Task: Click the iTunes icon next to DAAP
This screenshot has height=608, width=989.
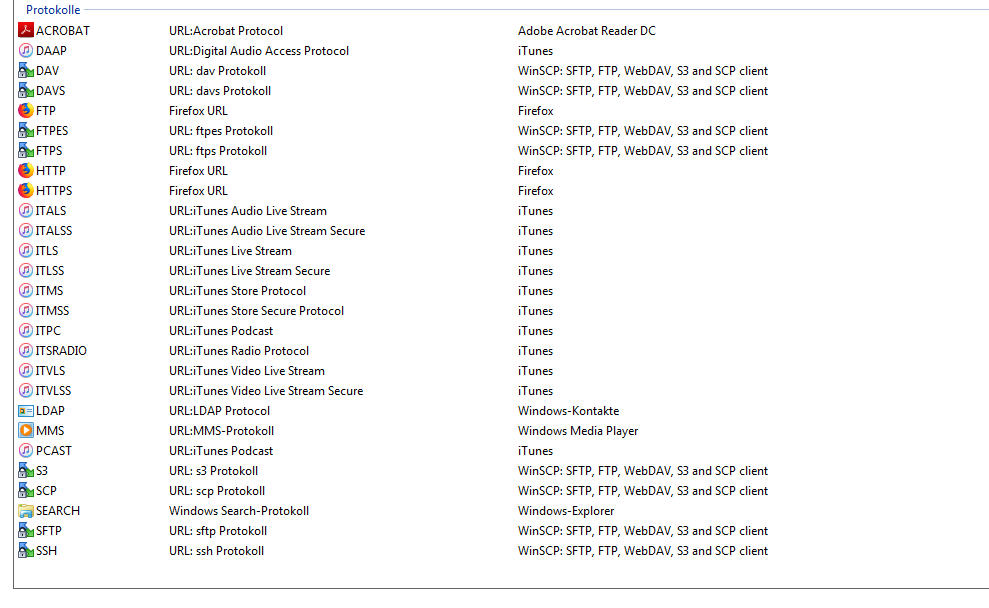Action: pos(26,50)
